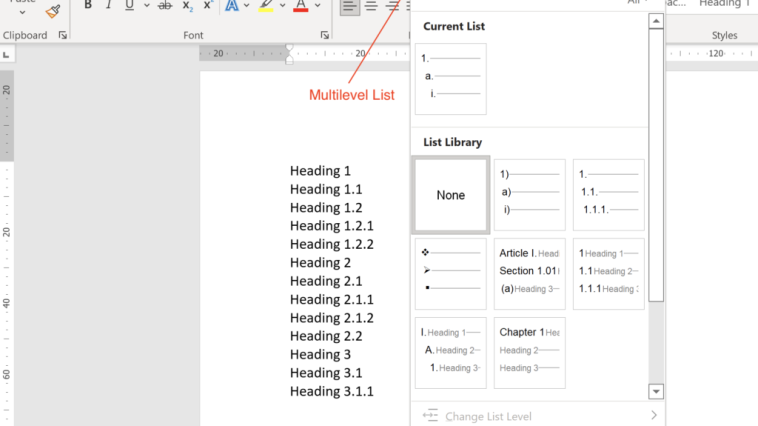Apply subscript formatting

(x=188, y=5)
